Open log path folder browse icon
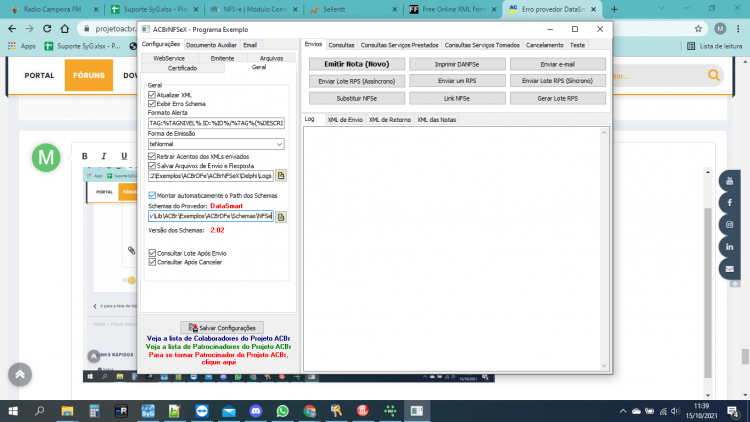The width and height of the screenshot is (750, 422). click(281, 176)
